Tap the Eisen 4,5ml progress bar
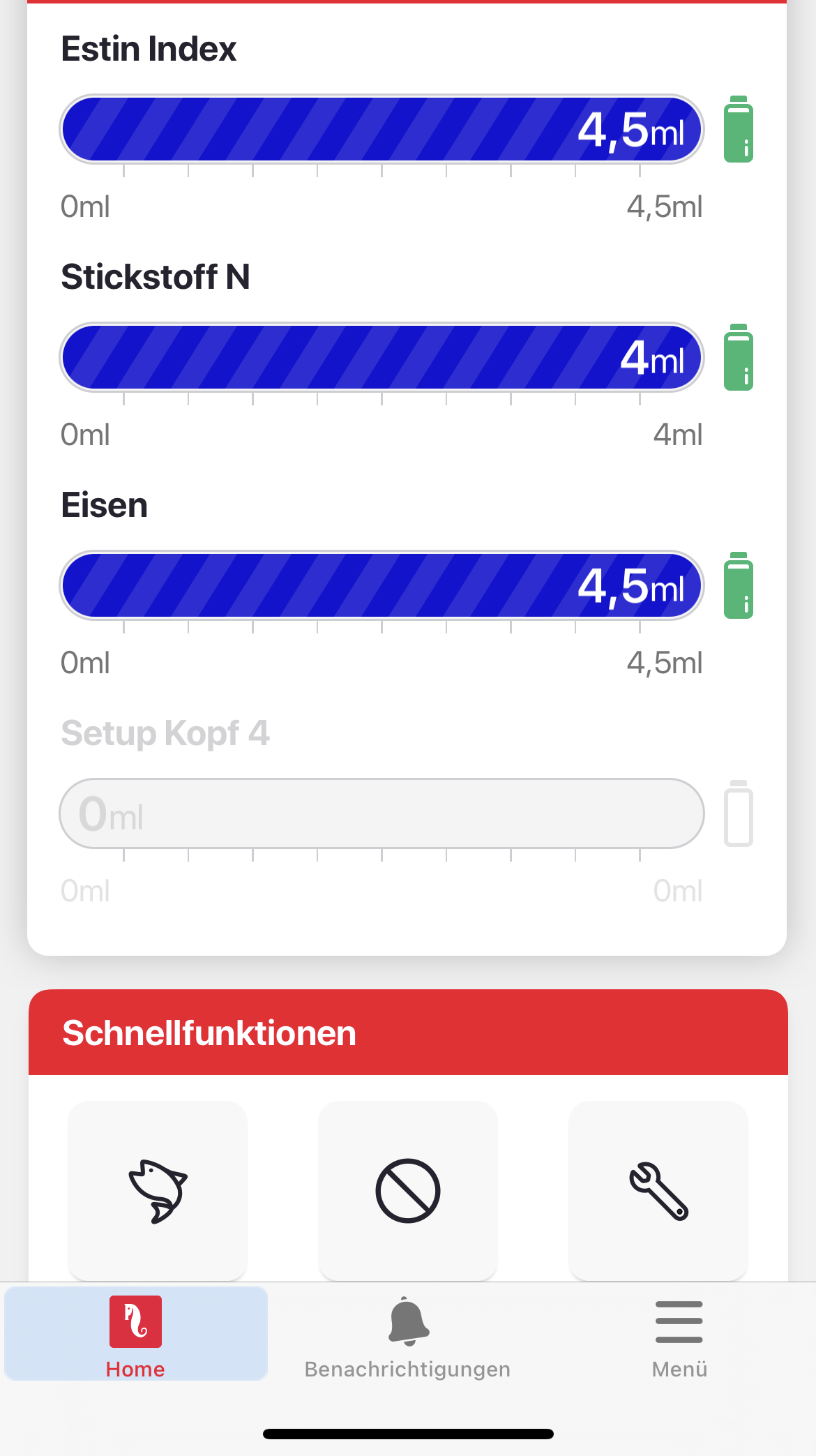 click(381, 585)
